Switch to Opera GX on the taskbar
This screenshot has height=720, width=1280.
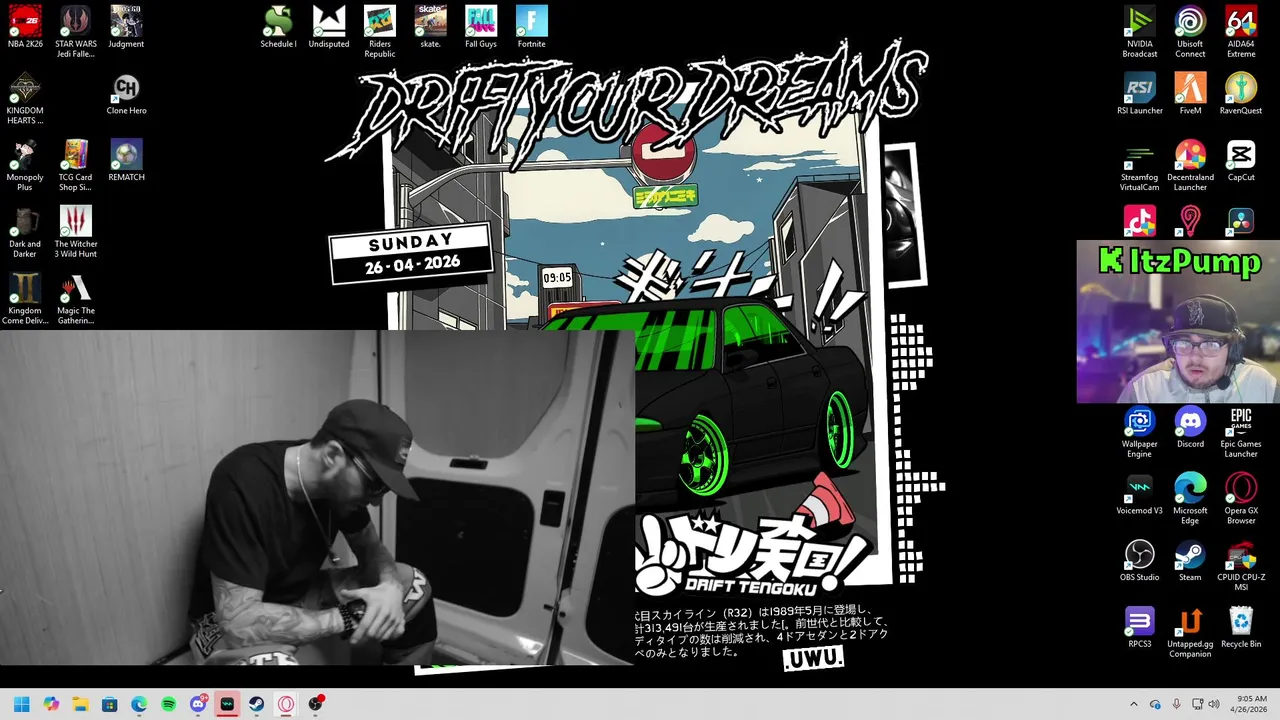point(286,704)
